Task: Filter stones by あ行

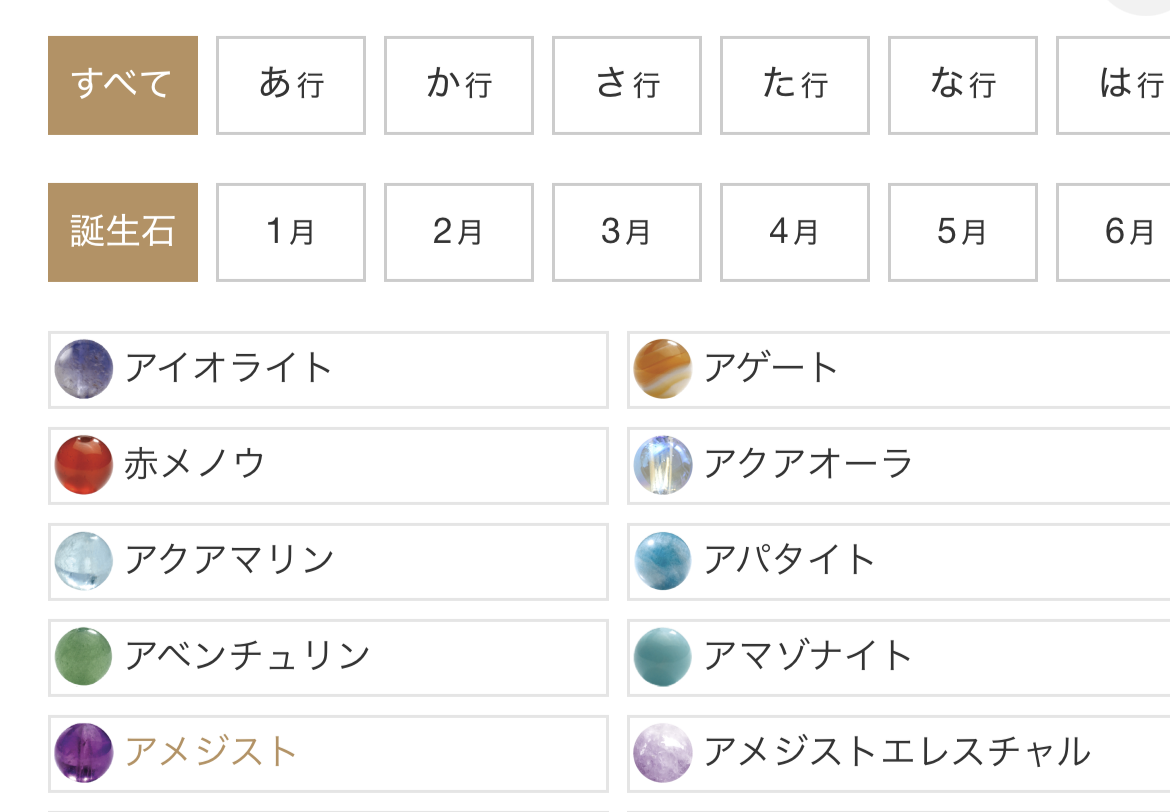Action: [x=291, y=85]
